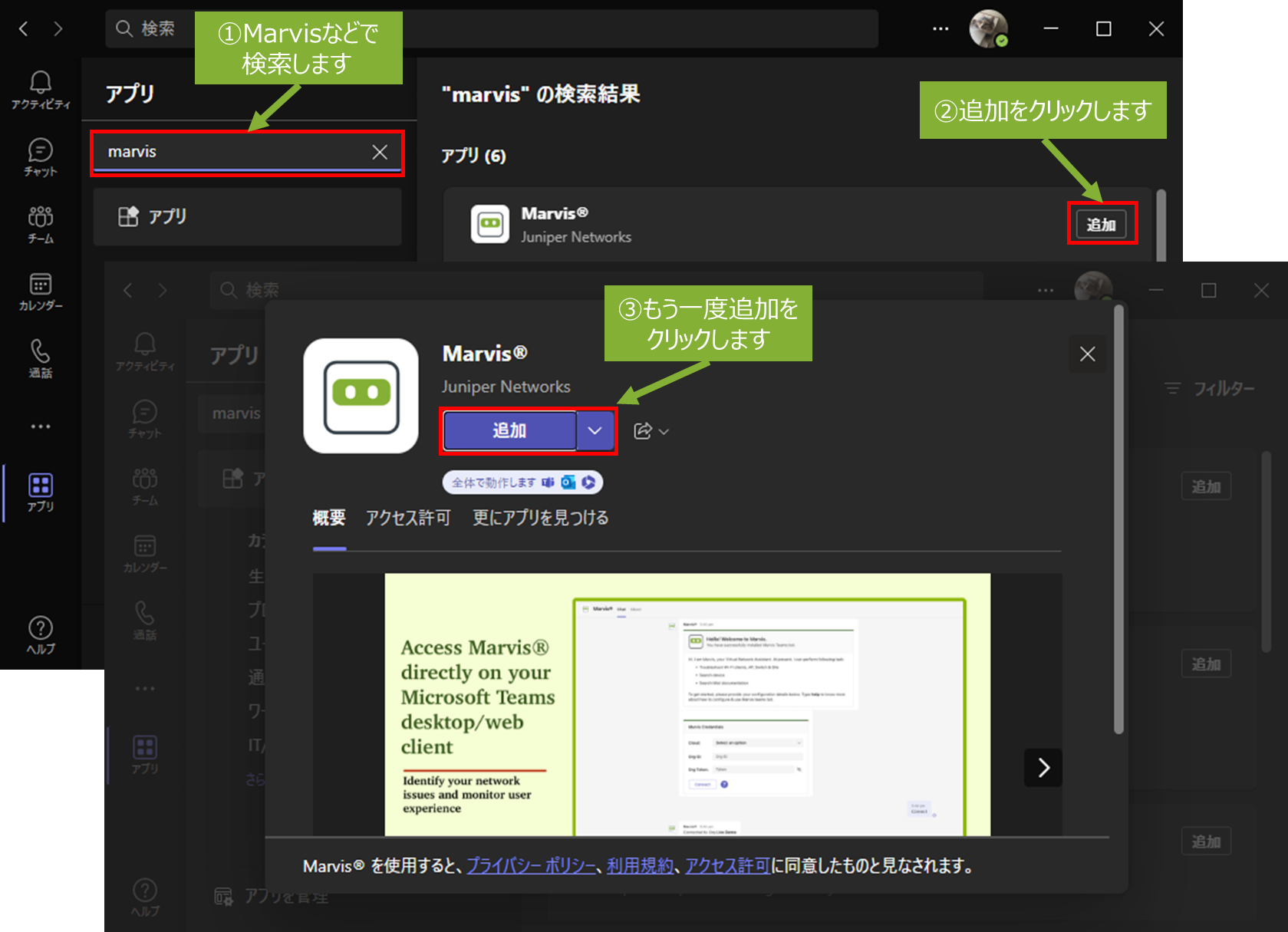Show next screenshot with right arrow
1288x932 pixels.
(1043, 768)
